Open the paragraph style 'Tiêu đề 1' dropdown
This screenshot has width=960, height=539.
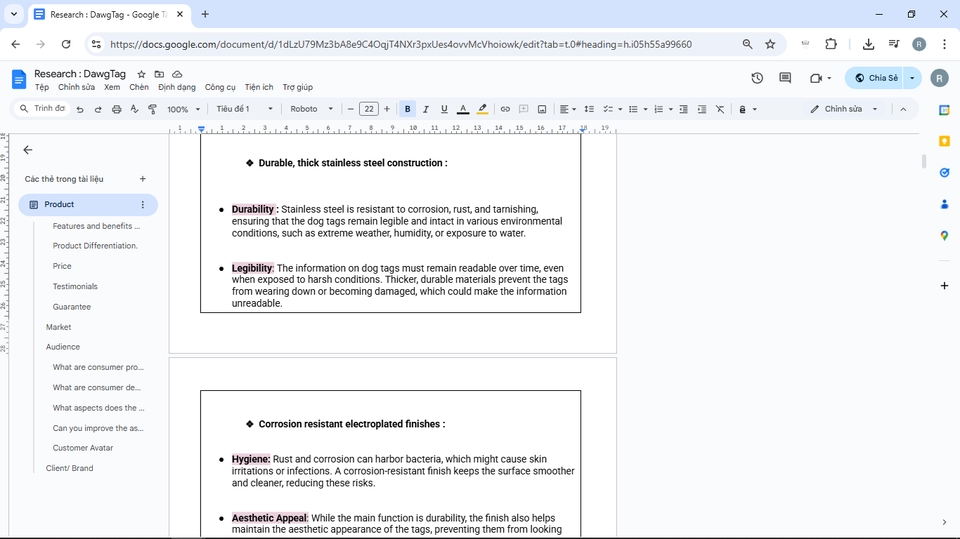coord(244,109)
